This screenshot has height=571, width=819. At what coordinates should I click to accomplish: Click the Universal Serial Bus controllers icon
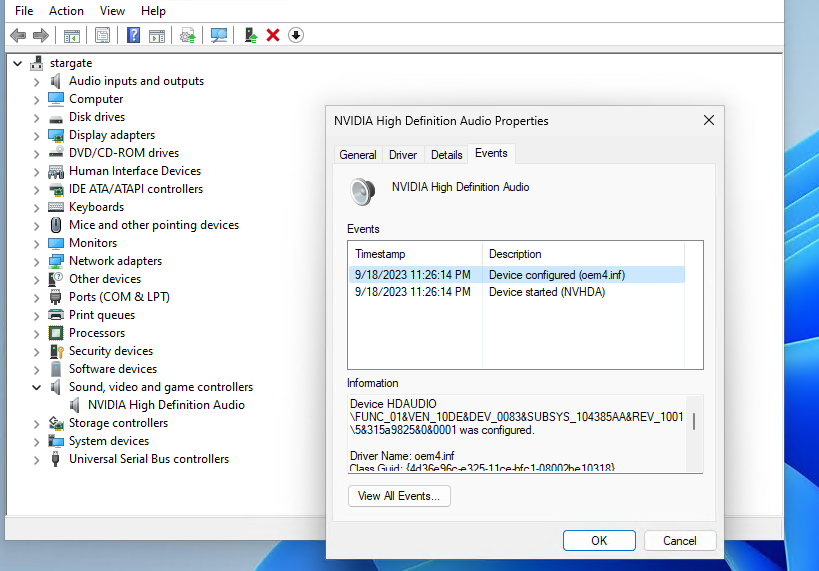tap(56, 459)
